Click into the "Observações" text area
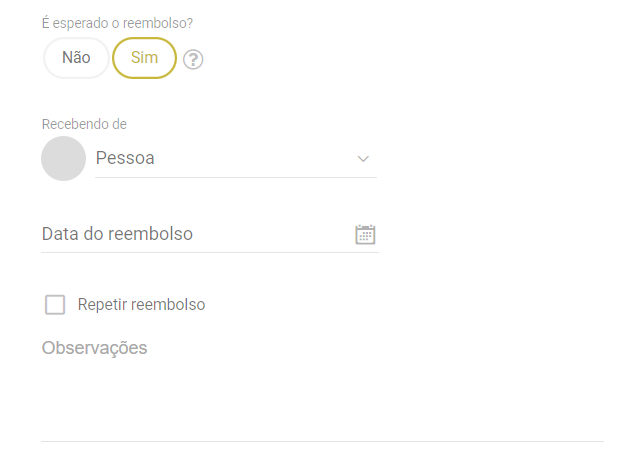This screenshot has height=460, width=639. [x=320, y=390]
